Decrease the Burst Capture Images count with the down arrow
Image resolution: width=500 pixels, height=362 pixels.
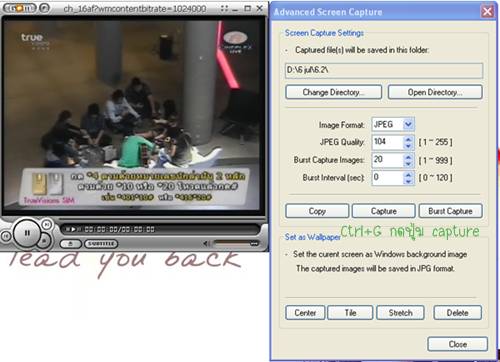pos(408,164)
